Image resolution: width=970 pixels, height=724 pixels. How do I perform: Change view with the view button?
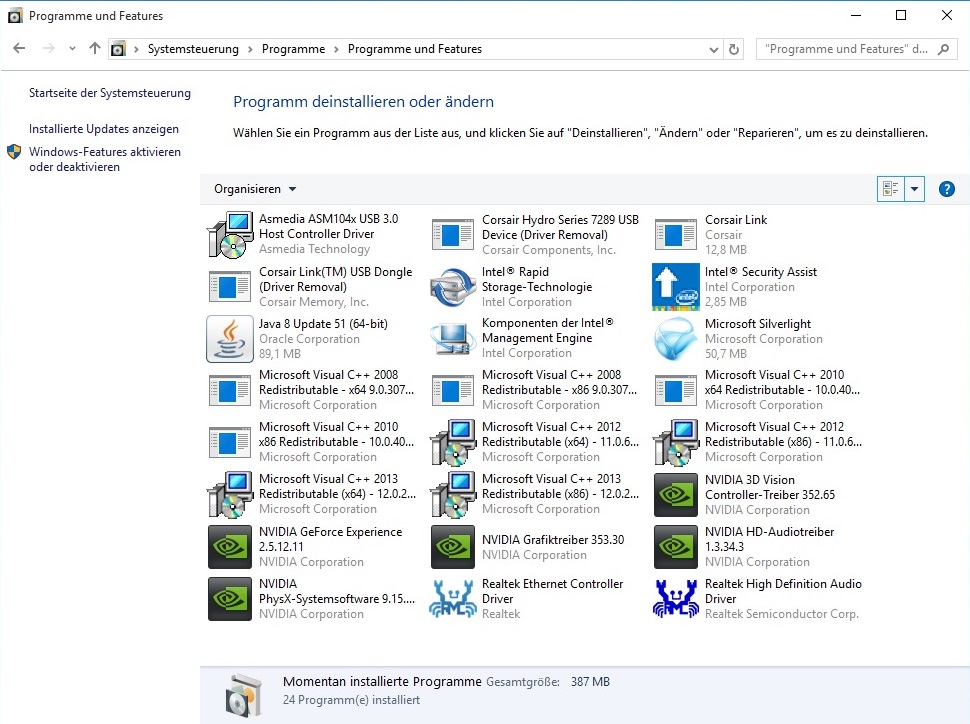point(891,189)
